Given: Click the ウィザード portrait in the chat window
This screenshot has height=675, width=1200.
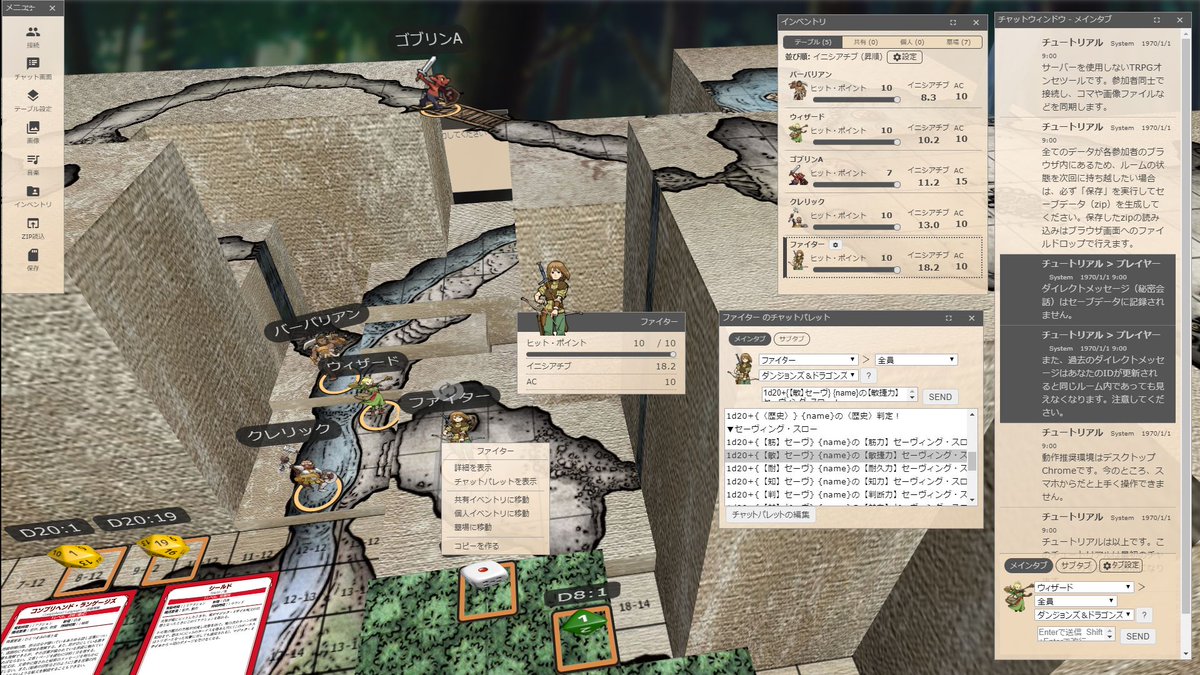Looking at the screenshot, I should coord(1019,596).
